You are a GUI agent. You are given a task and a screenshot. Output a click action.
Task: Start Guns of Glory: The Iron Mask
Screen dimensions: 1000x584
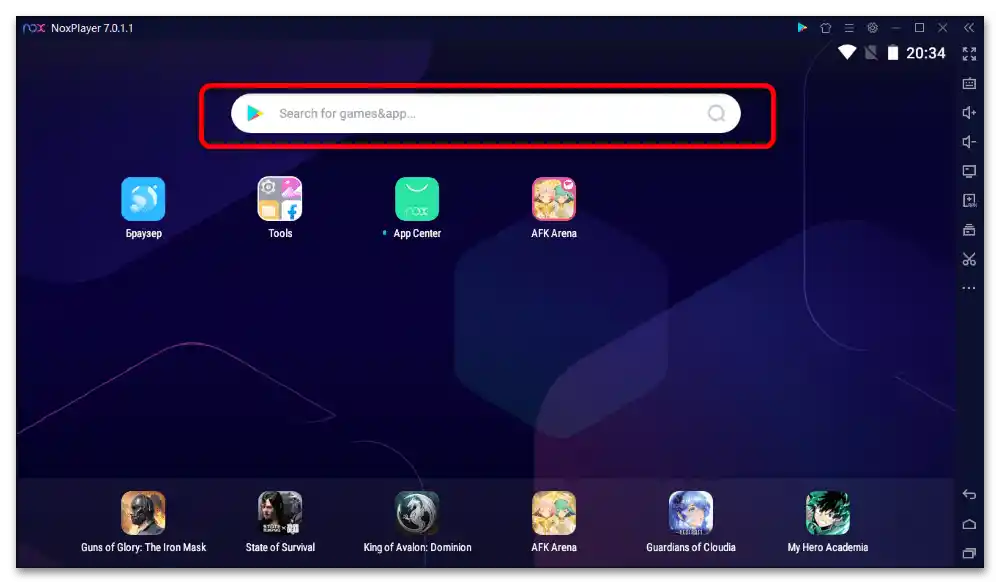(143, 513)
